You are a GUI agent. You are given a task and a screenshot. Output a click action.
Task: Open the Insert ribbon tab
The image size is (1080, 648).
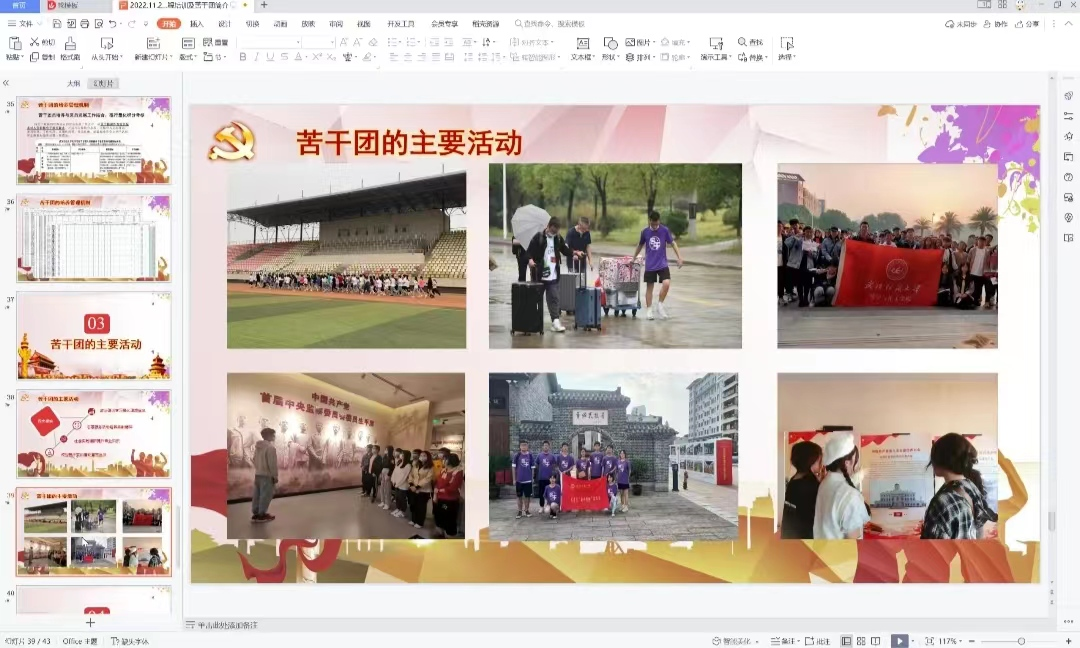coord(196,23)
